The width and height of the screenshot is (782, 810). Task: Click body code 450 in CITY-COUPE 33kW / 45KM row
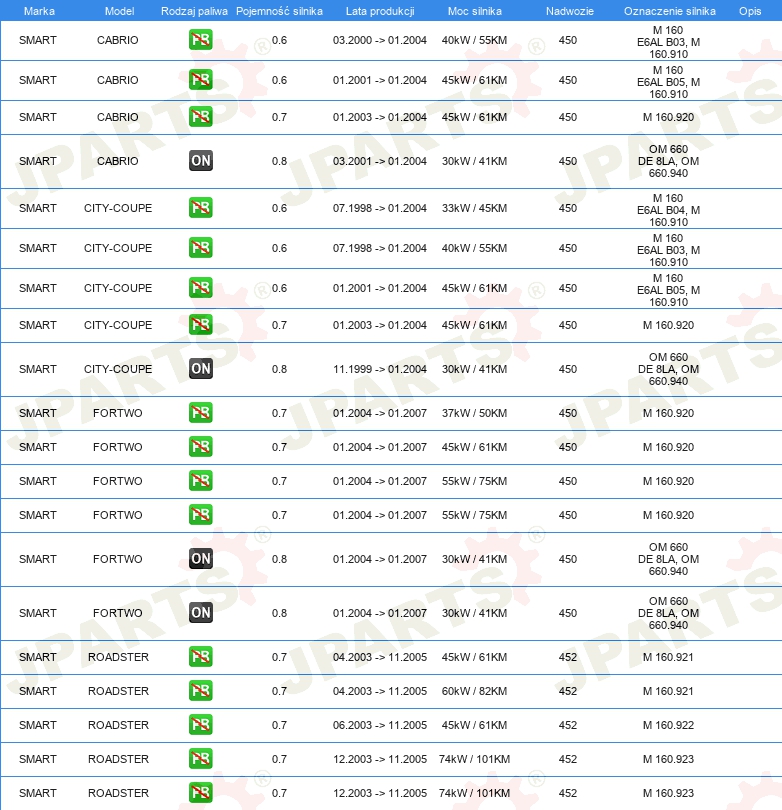click(x=568, y=208)
